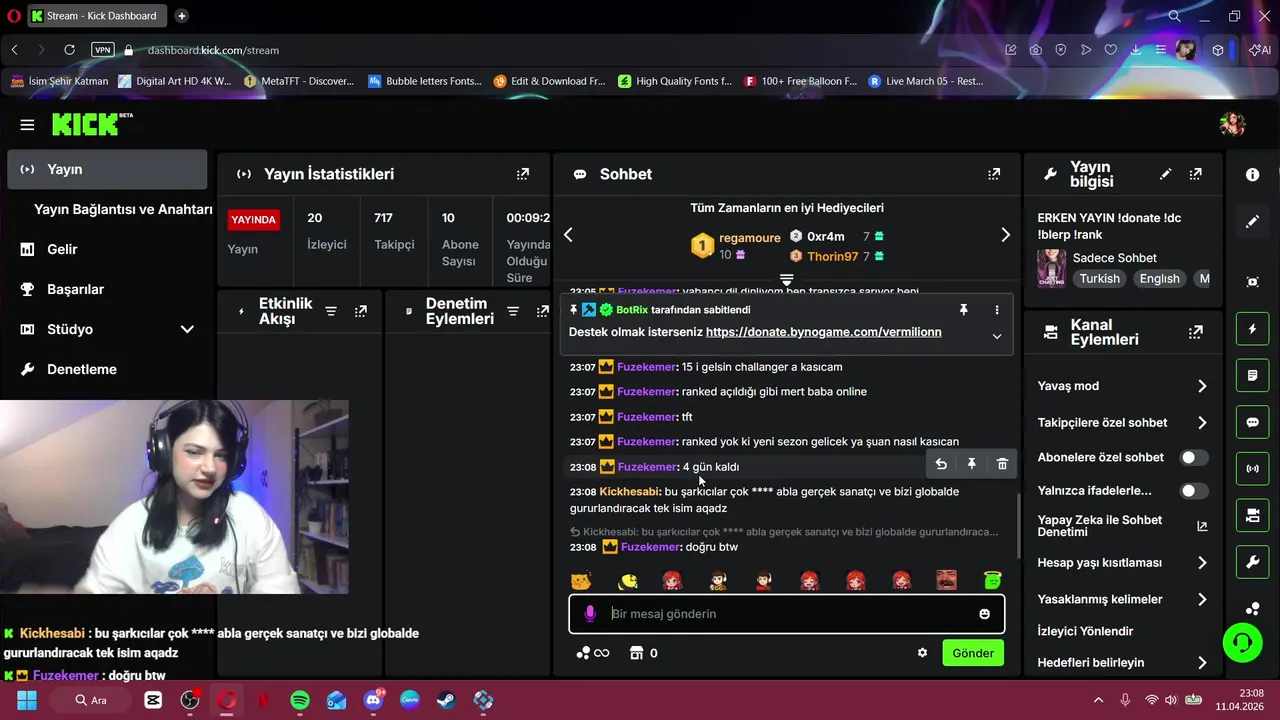Show next gifters leaderboard with right arrow
Screen dimensions: 1280x720
click(1005, 235)
